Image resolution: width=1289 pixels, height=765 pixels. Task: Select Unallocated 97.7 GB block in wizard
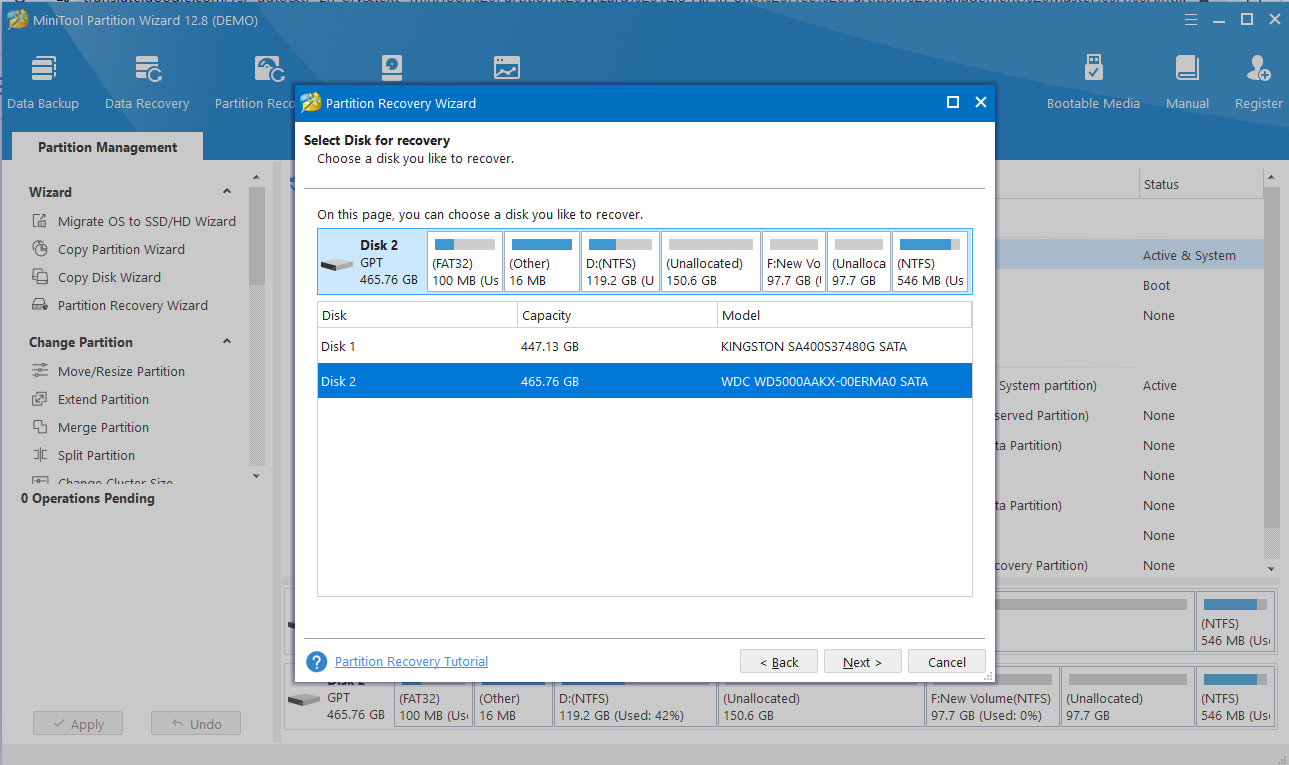click(859, 262)
